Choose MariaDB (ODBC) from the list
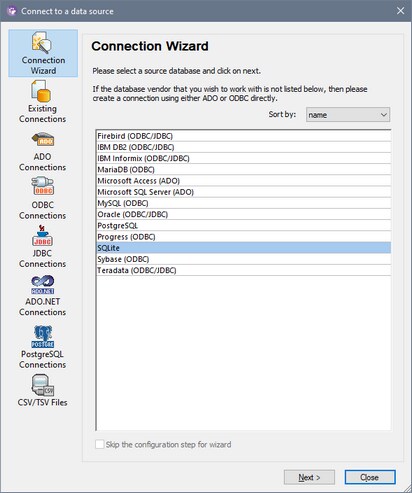This screenshot has width=412, height=493. 244,170
